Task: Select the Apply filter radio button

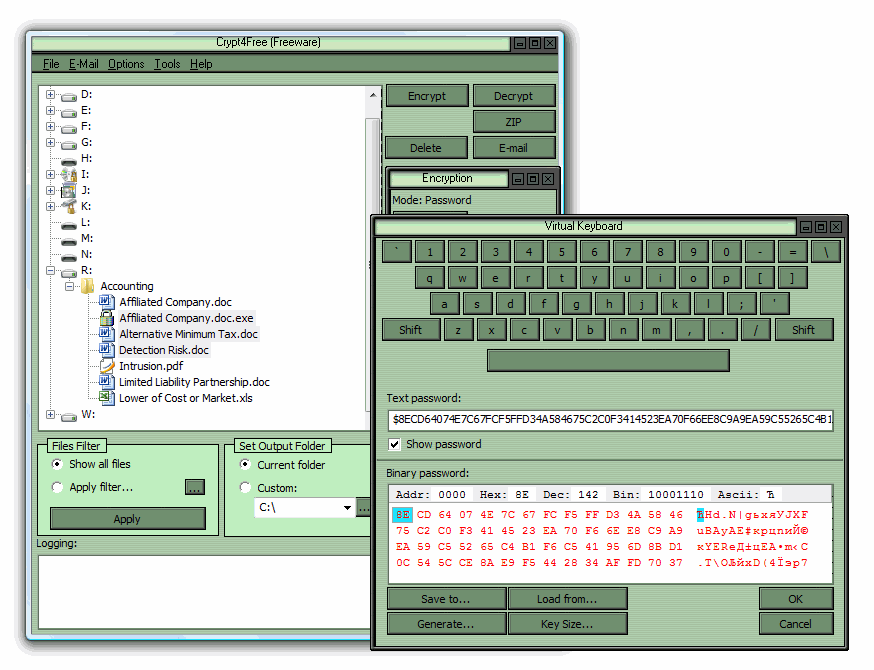Action: pyautogui.click(x=57, y=487)
